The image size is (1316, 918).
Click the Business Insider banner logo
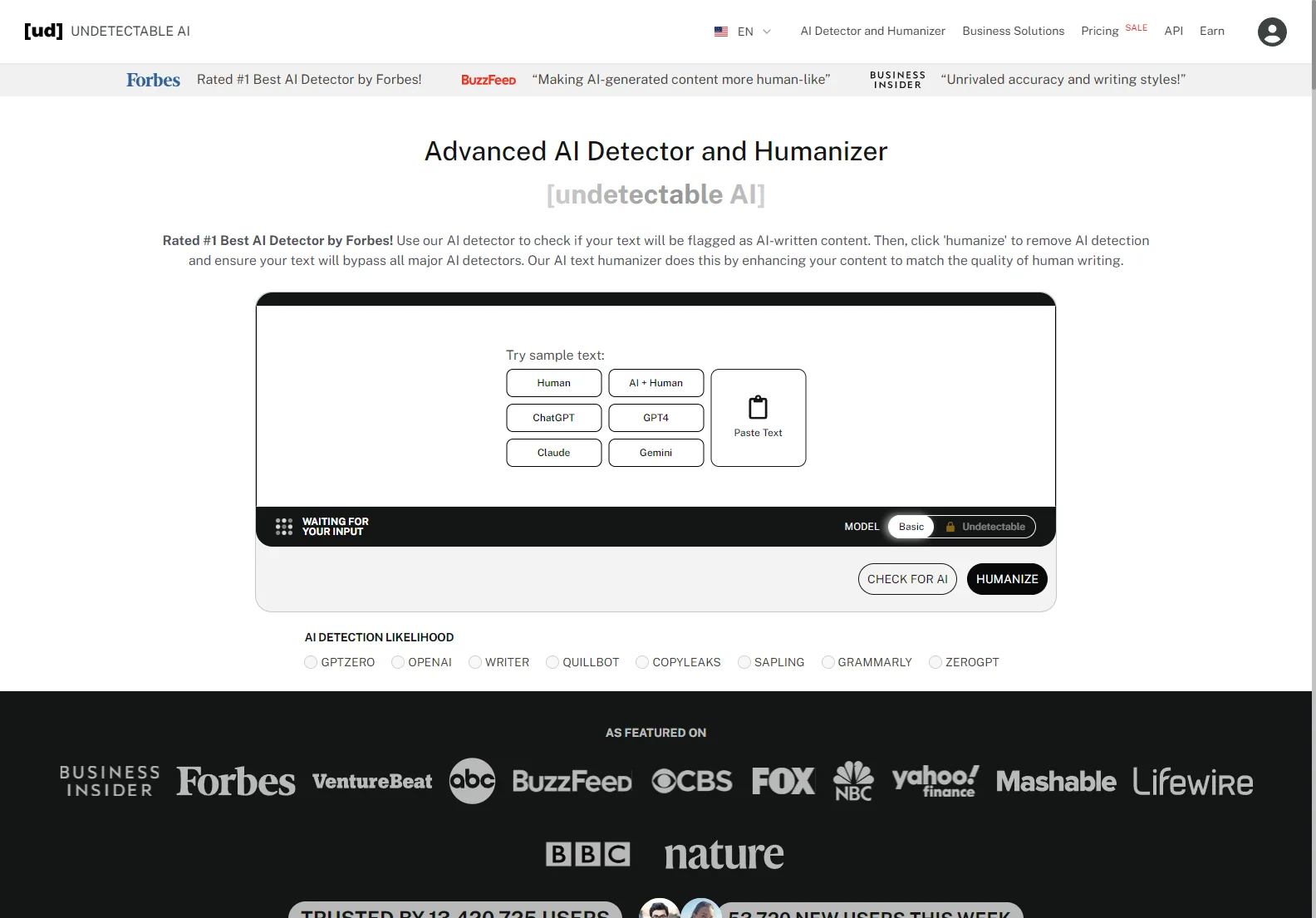(897, 80)
